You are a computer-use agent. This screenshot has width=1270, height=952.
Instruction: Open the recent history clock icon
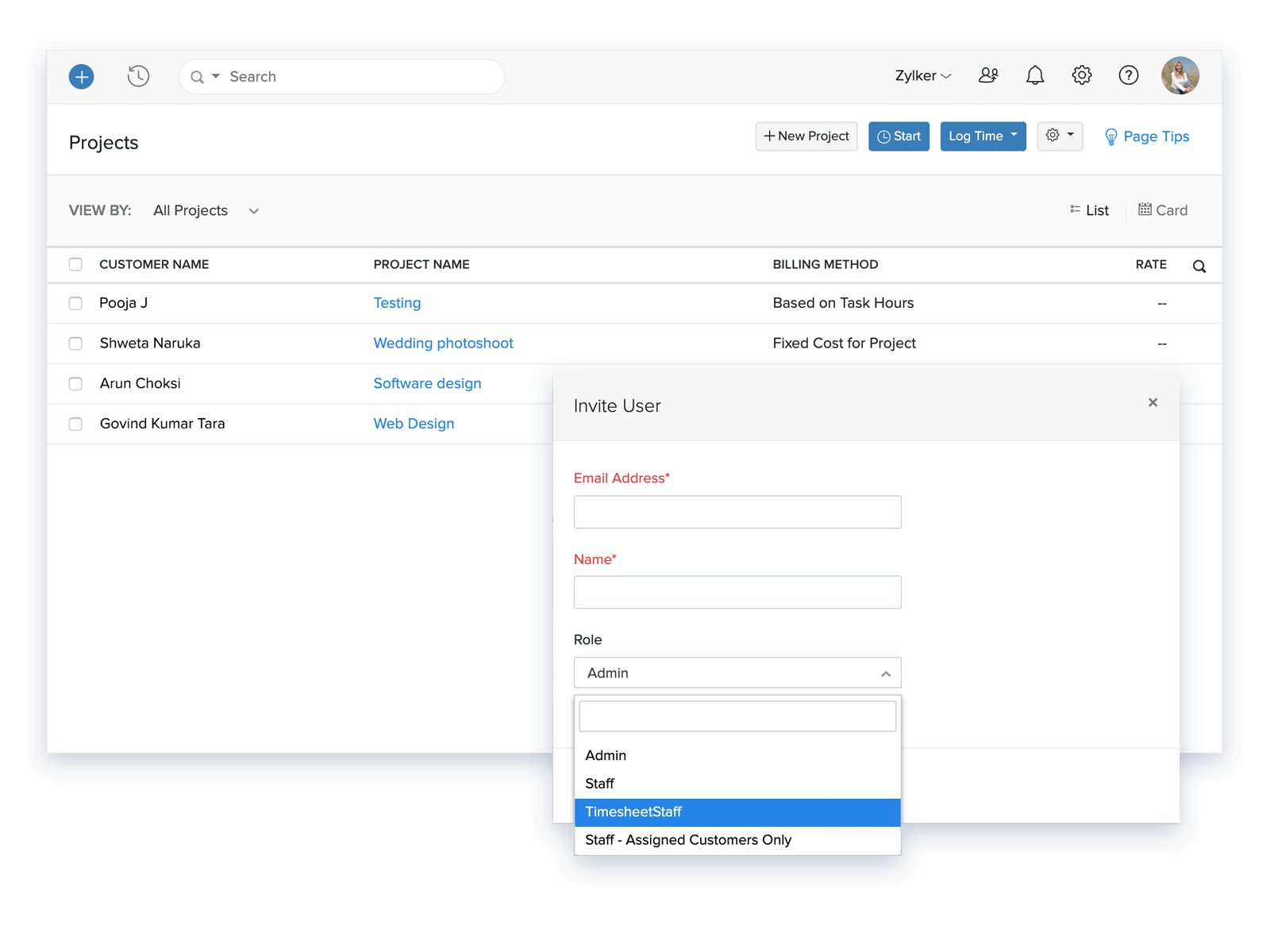click(x=138, y=77)
